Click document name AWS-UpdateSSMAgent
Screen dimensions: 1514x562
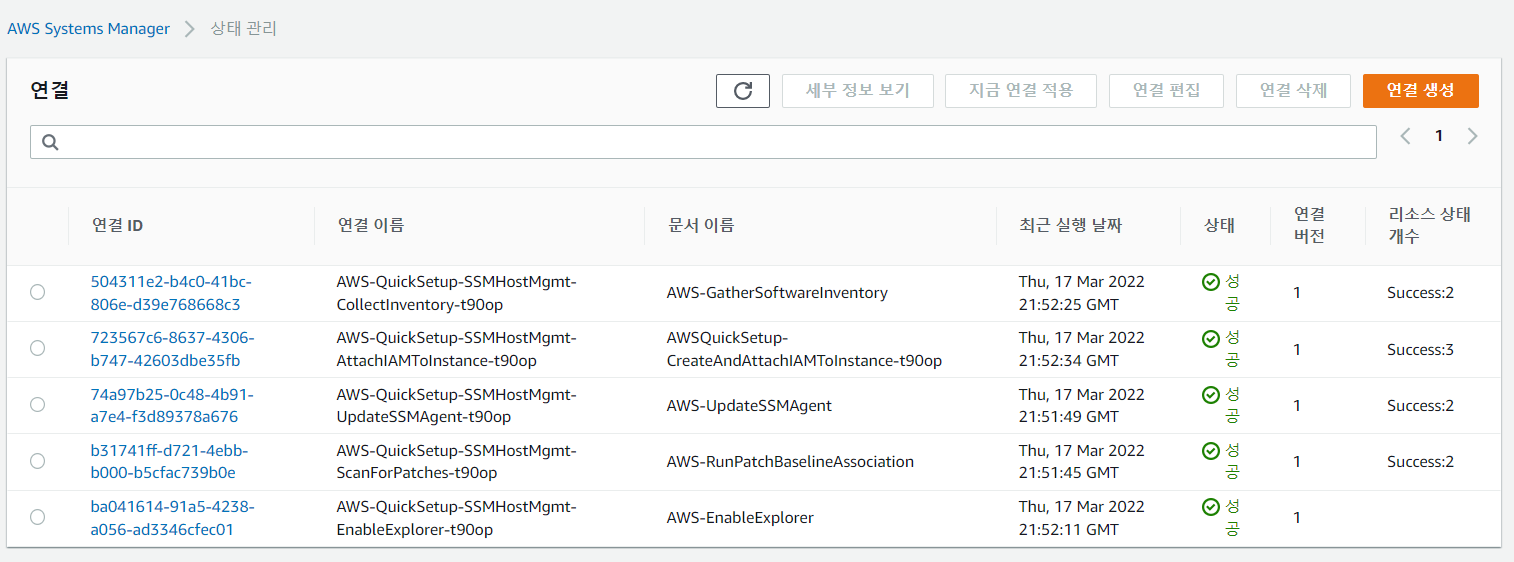pyautogui.click(x=749, y=405)
